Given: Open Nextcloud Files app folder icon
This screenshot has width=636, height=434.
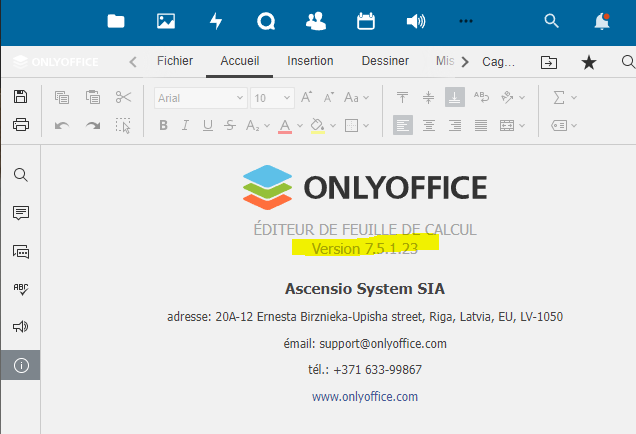Looking at the screenshot, I should [116, 21].
